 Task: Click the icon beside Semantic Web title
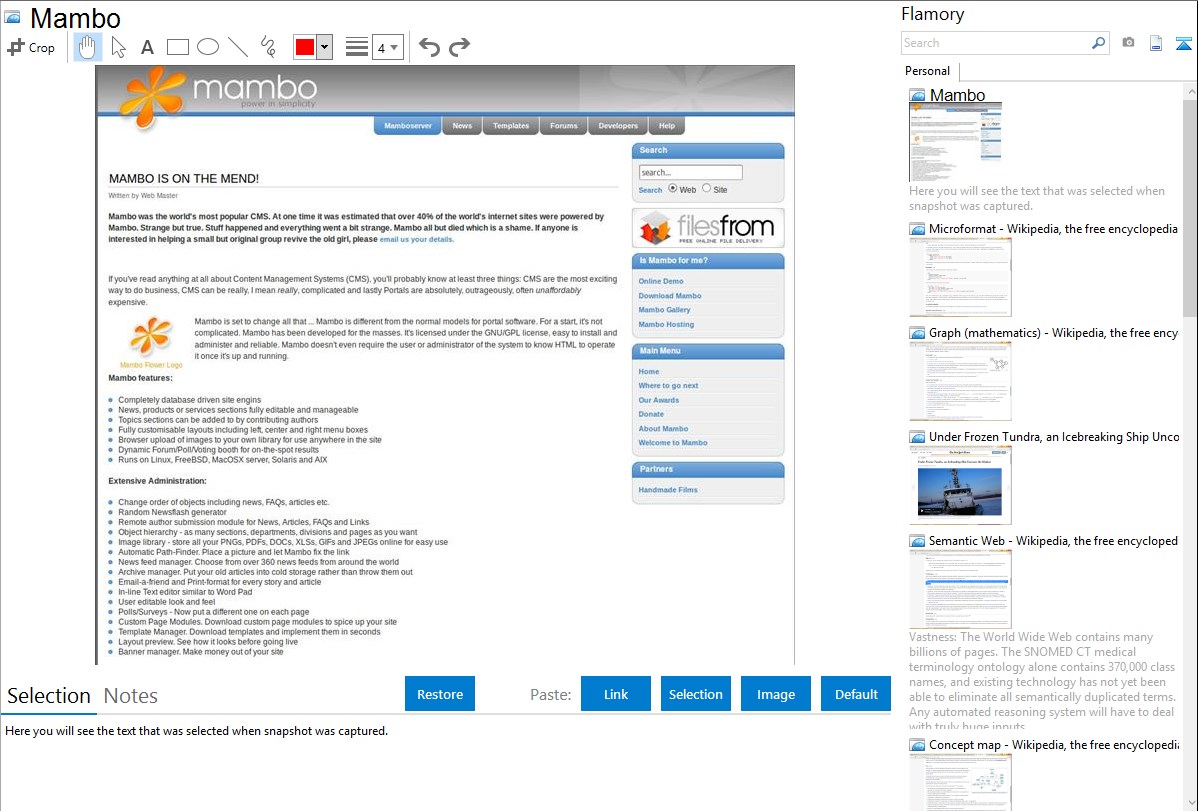tap(917, 540)
